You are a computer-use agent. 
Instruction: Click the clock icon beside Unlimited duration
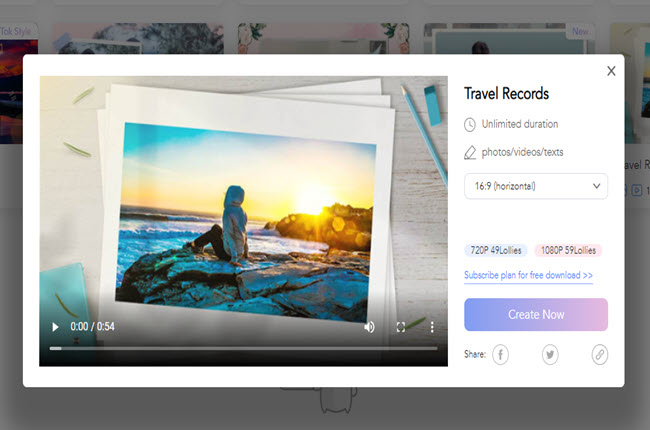[x=470, y=124]
